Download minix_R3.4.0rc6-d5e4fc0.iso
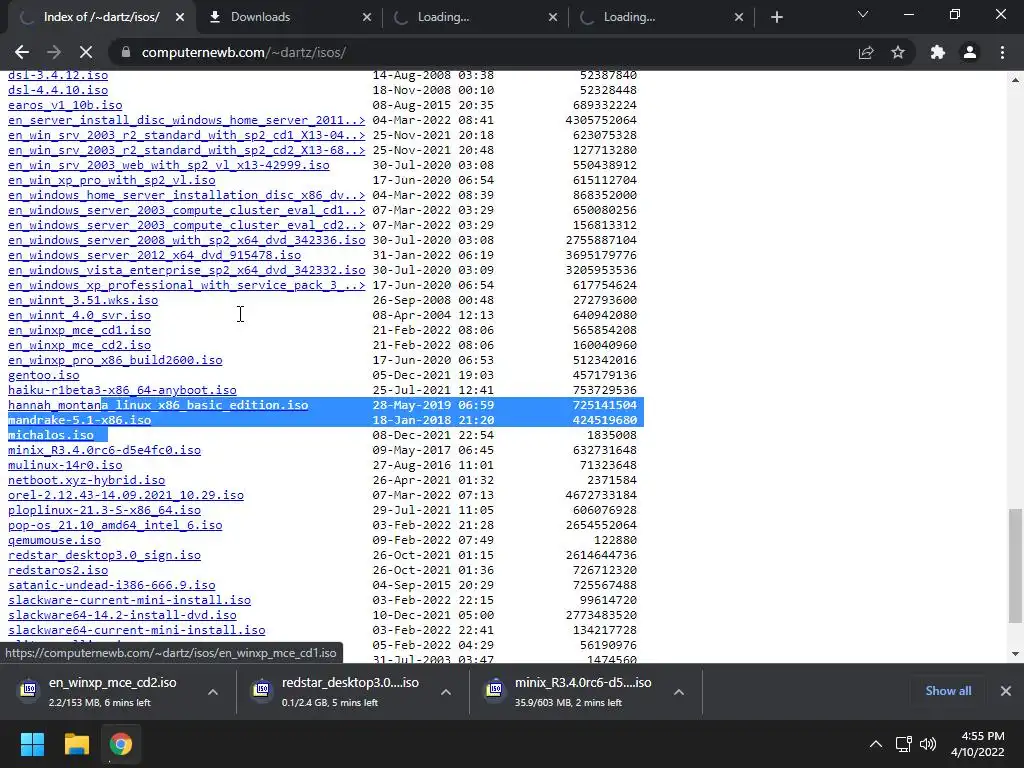Viewport: 1024px width, 768px height. pyautogui.click(x=104, y=450)
